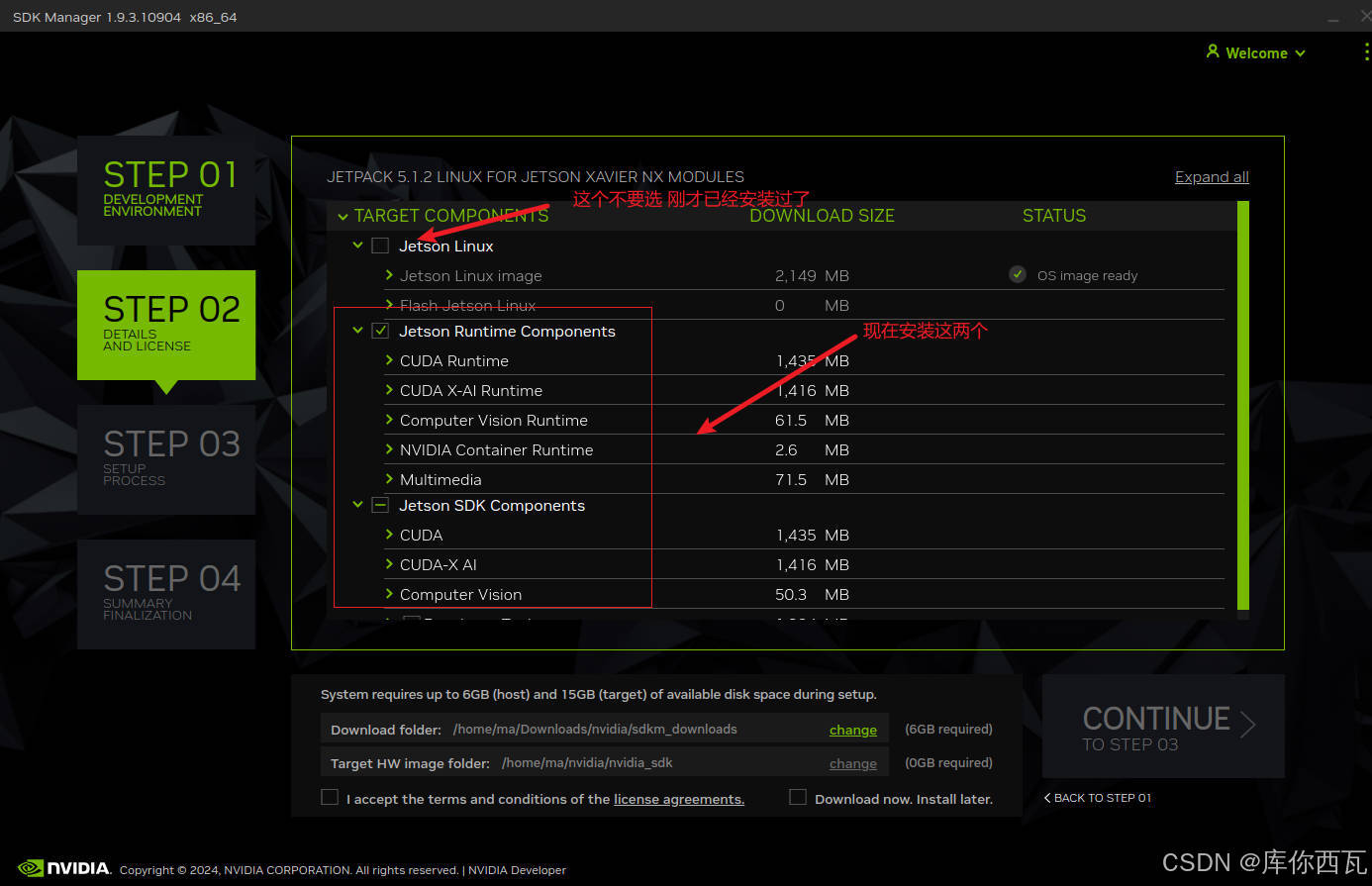
Task: Expand the Multimedia row
Action: (x=389, y=479)
